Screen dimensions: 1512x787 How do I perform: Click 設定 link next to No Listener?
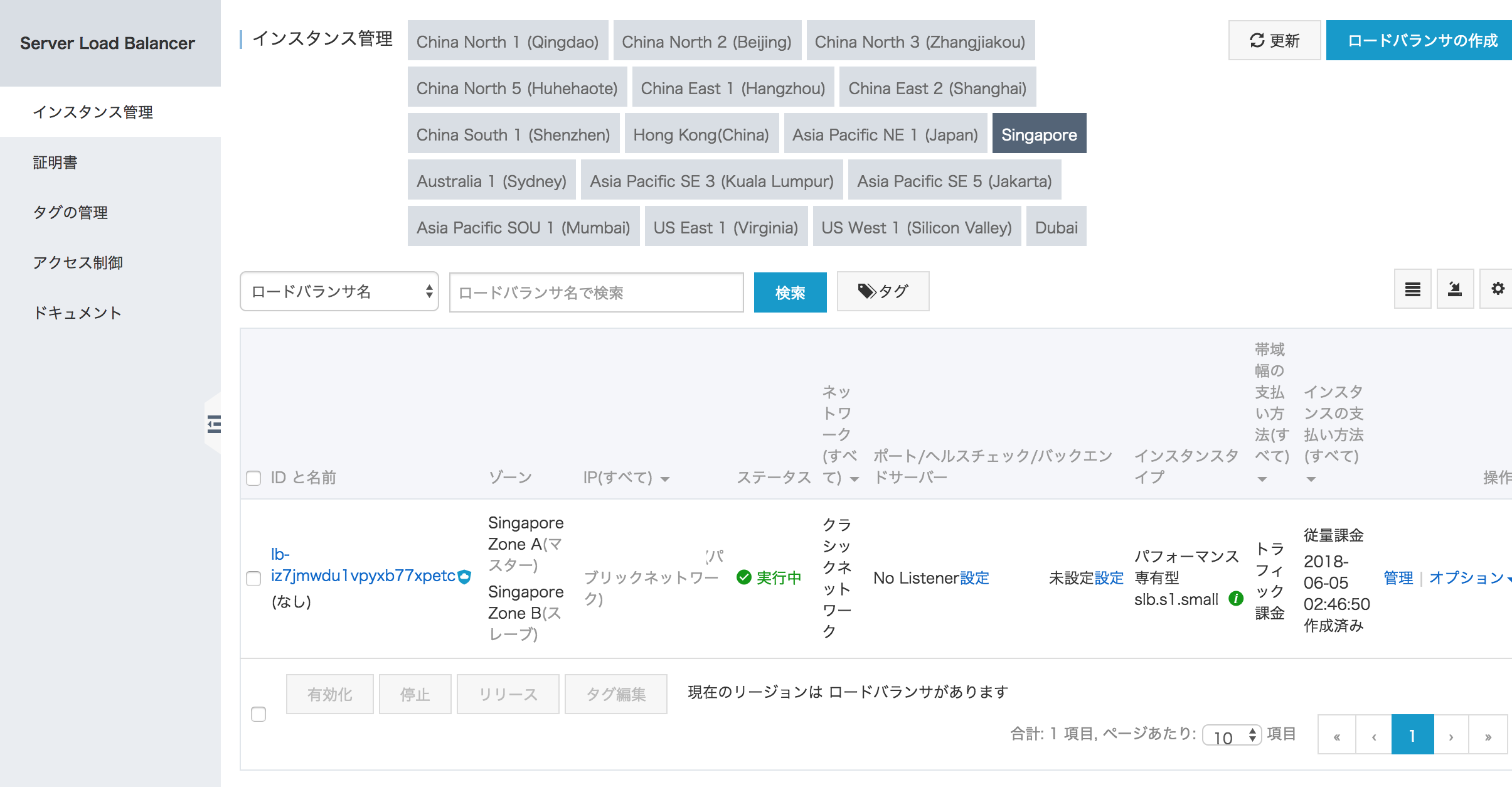point(974,578)
